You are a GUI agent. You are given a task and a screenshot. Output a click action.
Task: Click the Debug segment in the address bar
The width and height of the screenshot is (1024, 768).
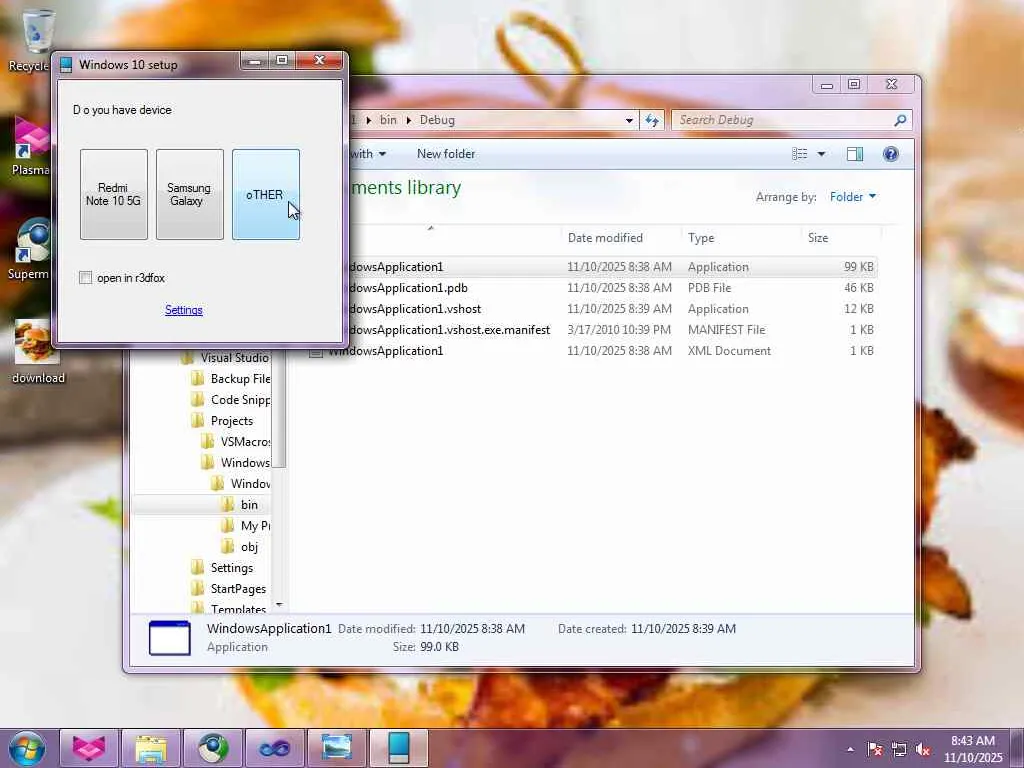pos(437,120)
